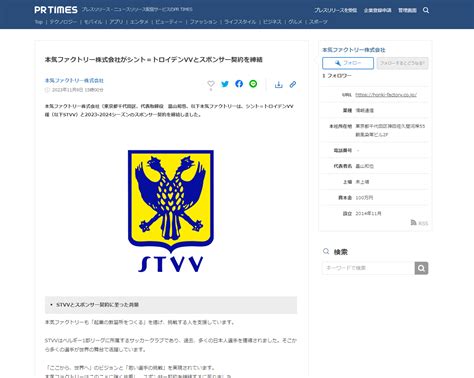The height and width of the screenshot is (378, 474).
Task: Like the article with the heart icon
Action: 211,84
